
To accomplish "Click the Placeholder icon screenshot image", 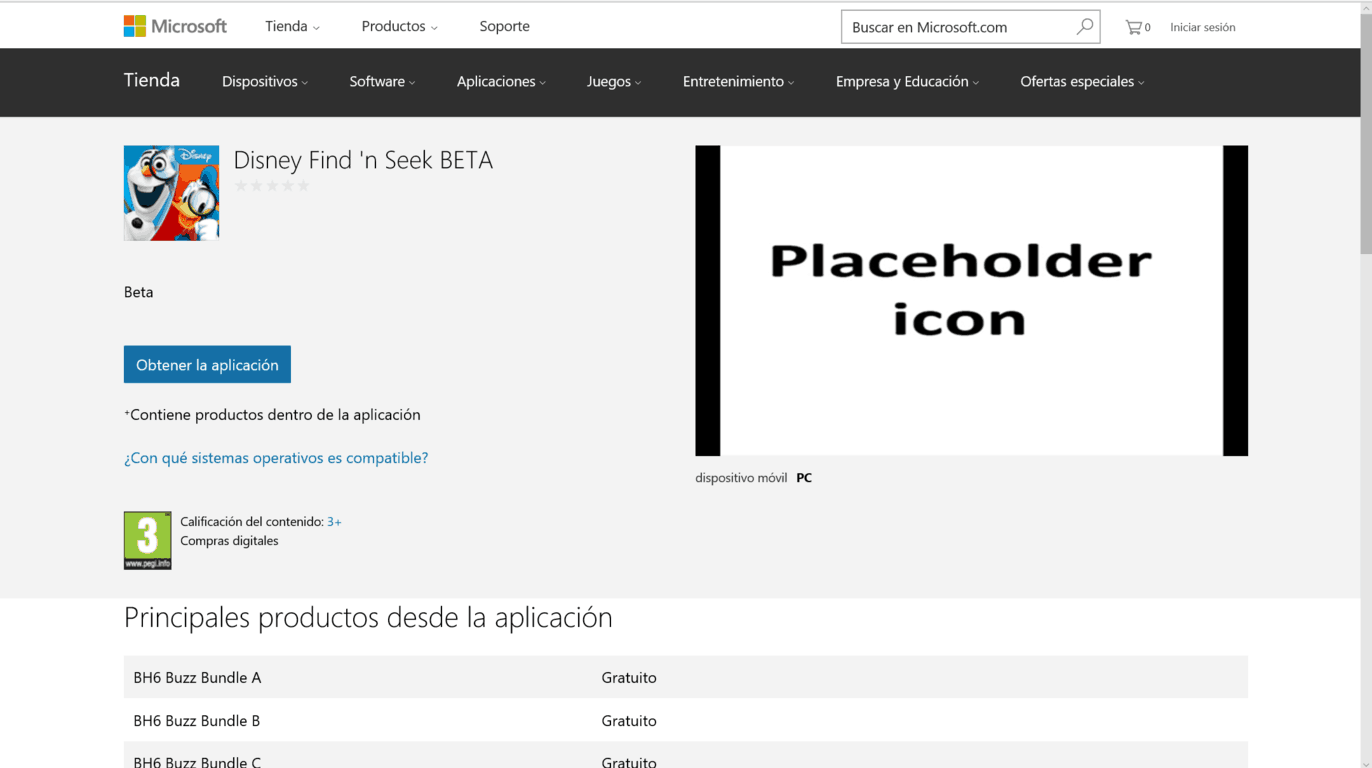I will pyautogui.click(x=971, y=300).
